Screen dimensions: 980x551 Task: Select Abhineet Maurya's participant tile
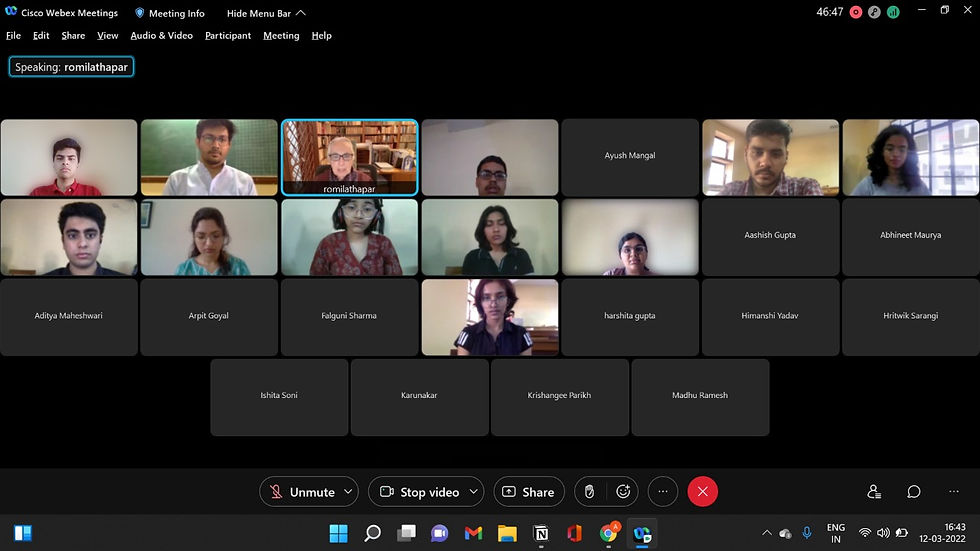click(x=911, y=237)
